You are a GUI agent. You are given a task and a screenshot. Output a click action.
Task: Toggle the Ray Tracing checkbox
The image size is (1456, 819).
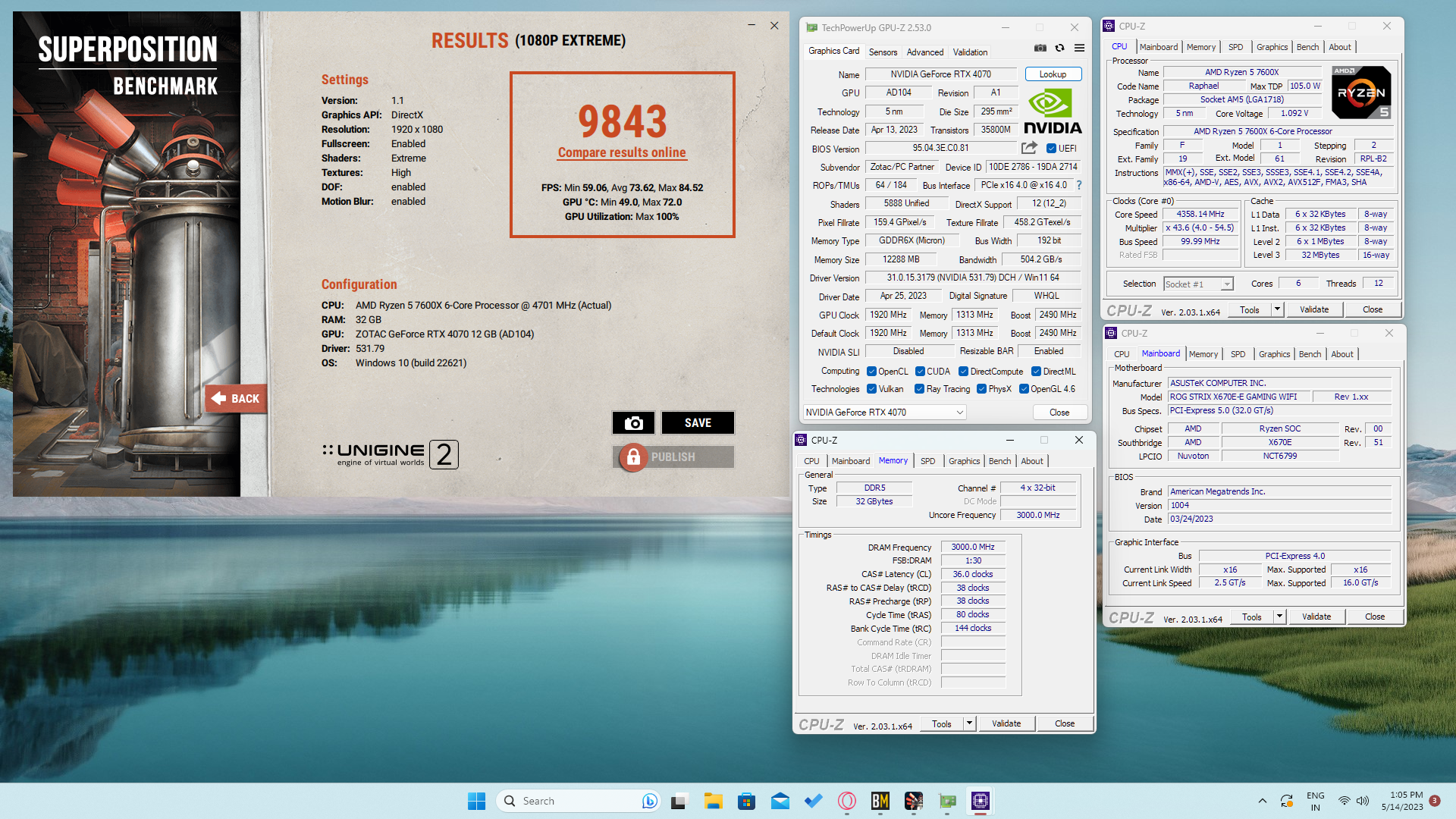[919, 389]
